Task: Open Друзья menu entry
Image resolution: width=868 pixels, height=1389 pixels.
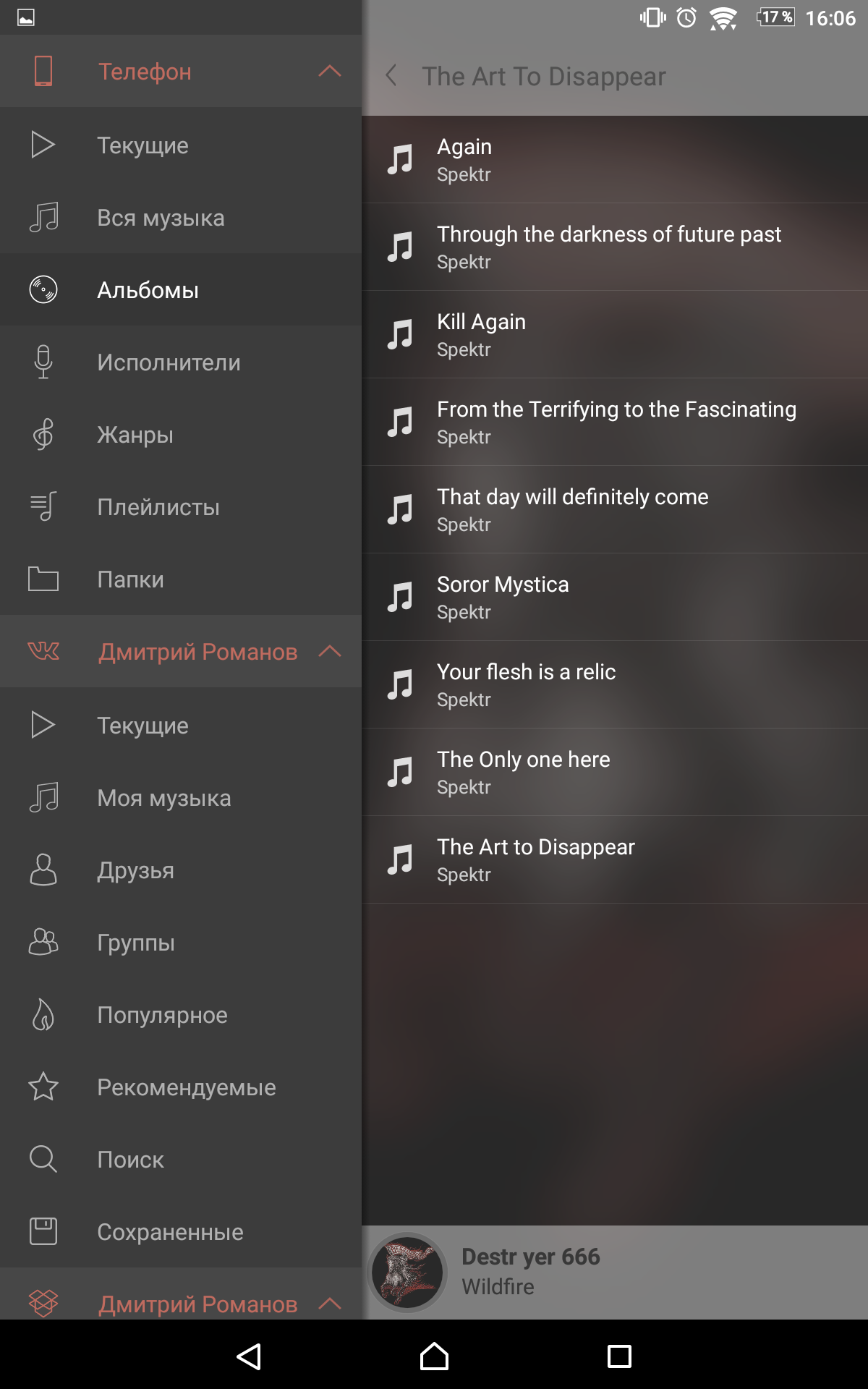Action: [181, 870]
